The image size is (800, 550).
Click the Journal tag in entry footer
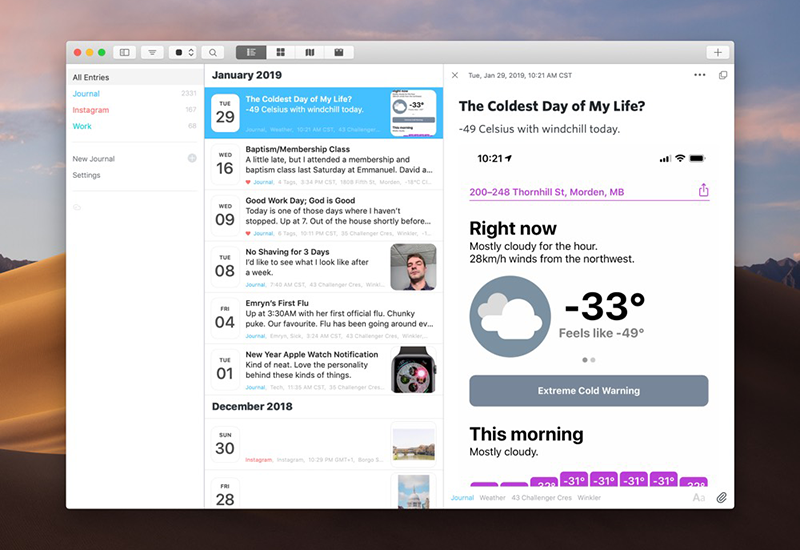pos(462,497)
